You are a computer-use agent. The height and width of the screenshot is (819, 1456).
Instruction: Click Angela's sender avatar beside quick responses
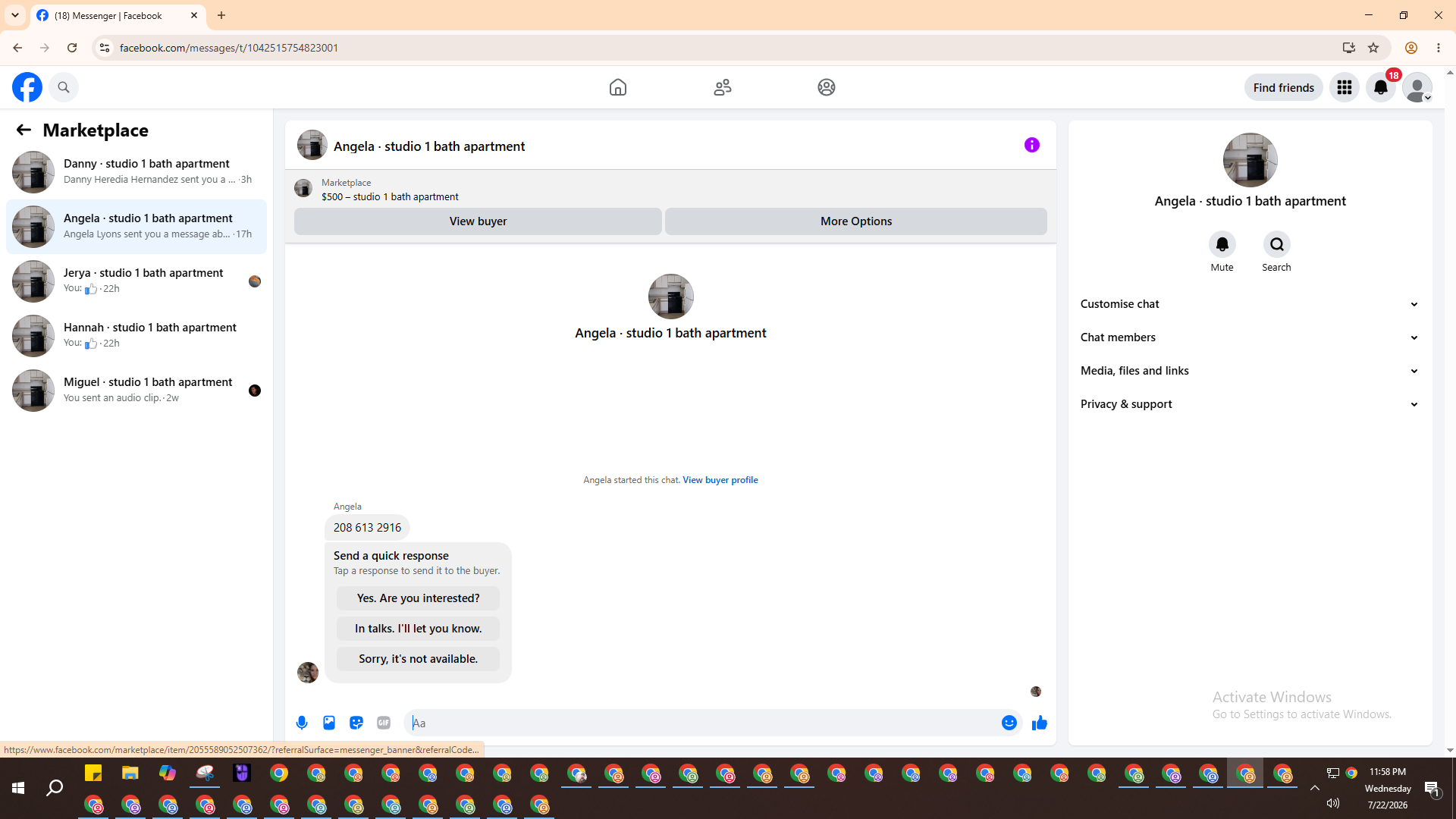[308, 672]
